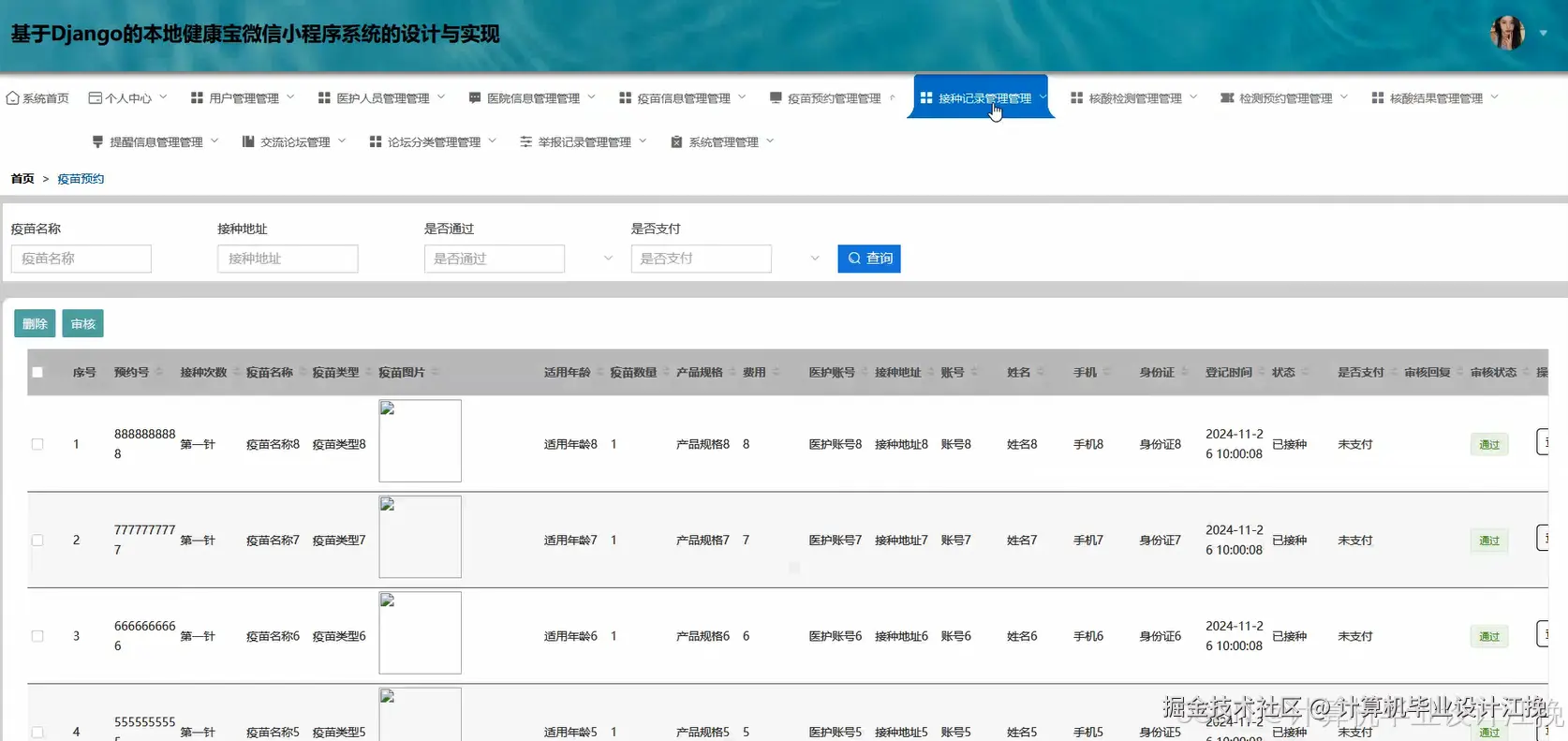Image resolution: width=1568 pixels, height=741 pixels.
Task: Expand the 交流论坛管理 menu chevron
Action: pyautogui.click(x=342, y=141)
